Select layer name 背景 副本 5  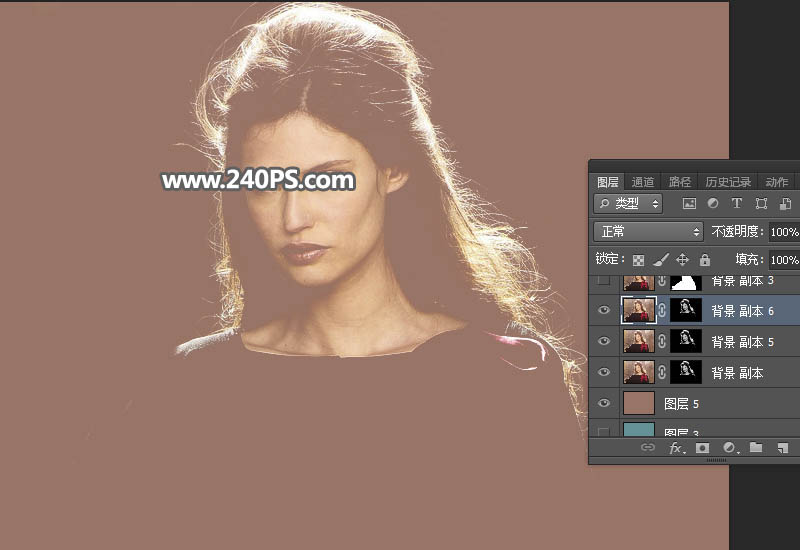click(x=743, y=342)
